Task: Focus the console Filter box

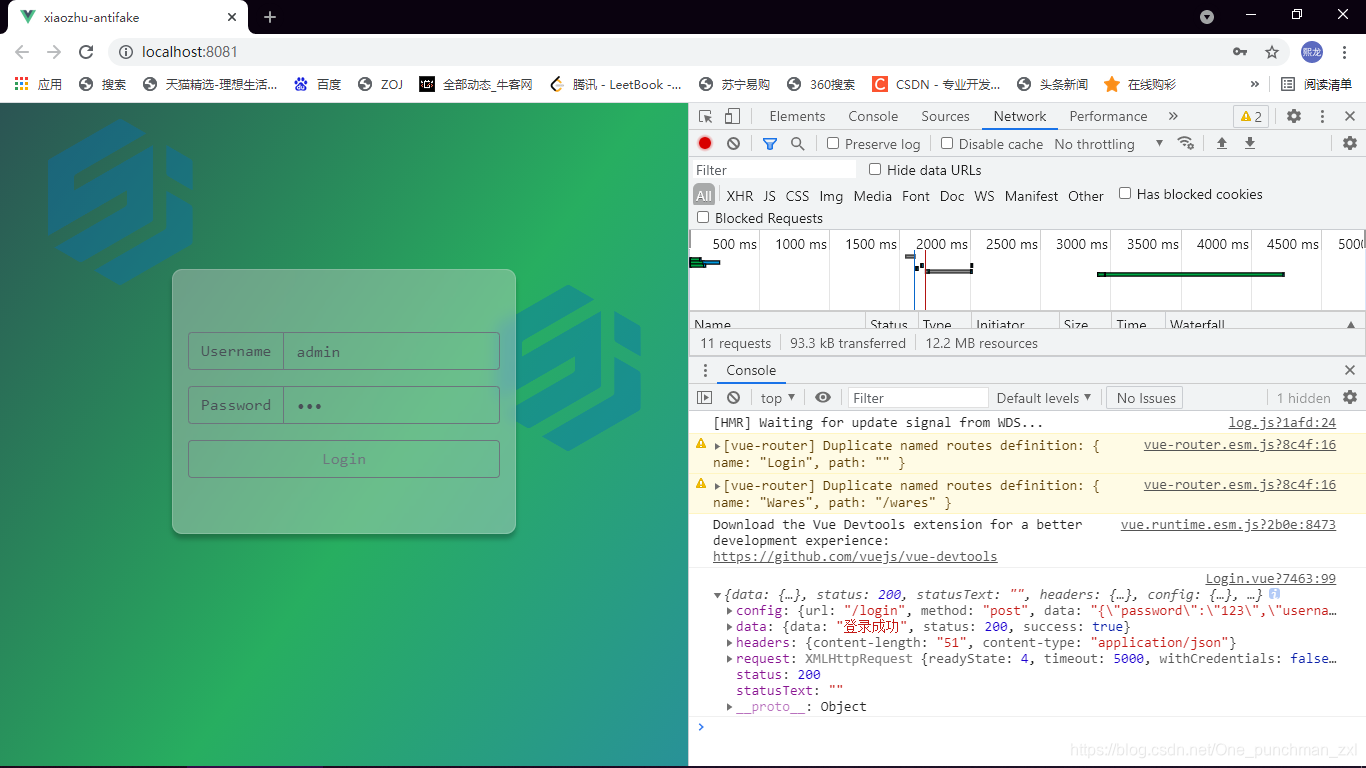Action: pos(918,397)
